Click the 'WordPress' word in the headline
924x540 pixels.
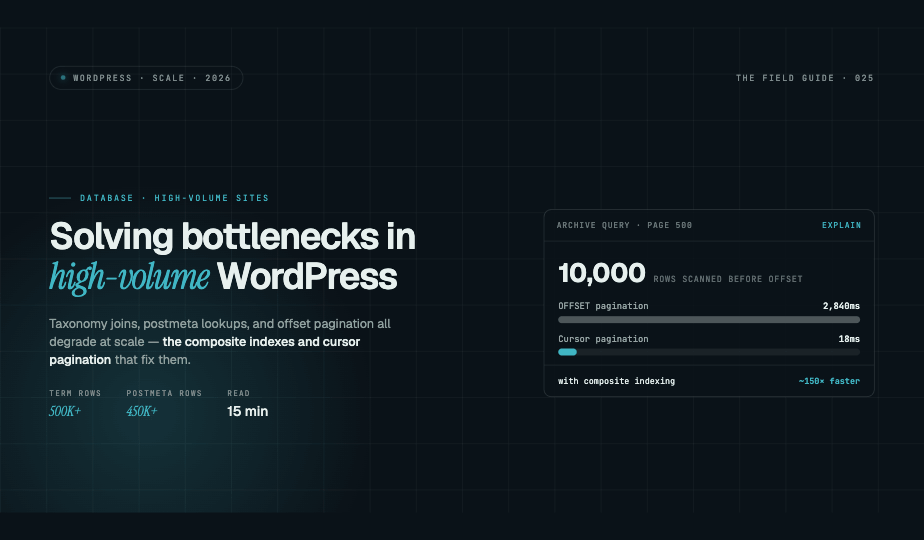point(307,276)
